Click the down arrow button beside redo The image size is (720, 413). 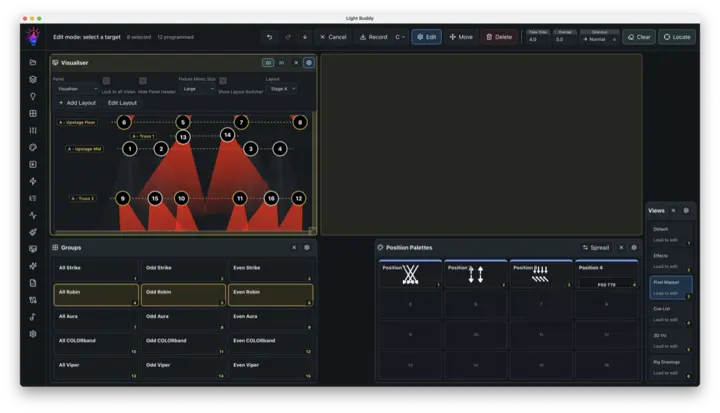304,37
